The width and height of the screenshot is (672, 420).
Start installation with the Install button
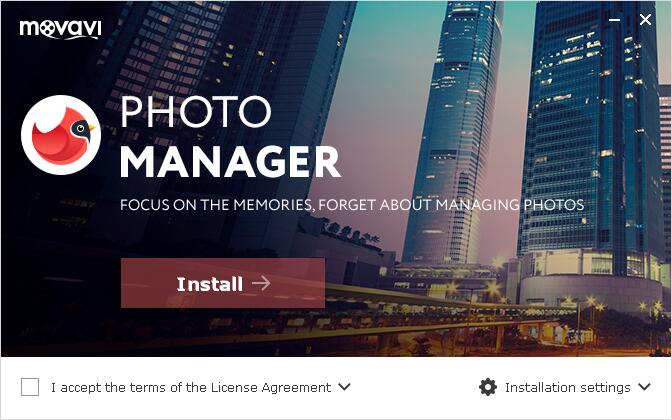click(223, 283)
